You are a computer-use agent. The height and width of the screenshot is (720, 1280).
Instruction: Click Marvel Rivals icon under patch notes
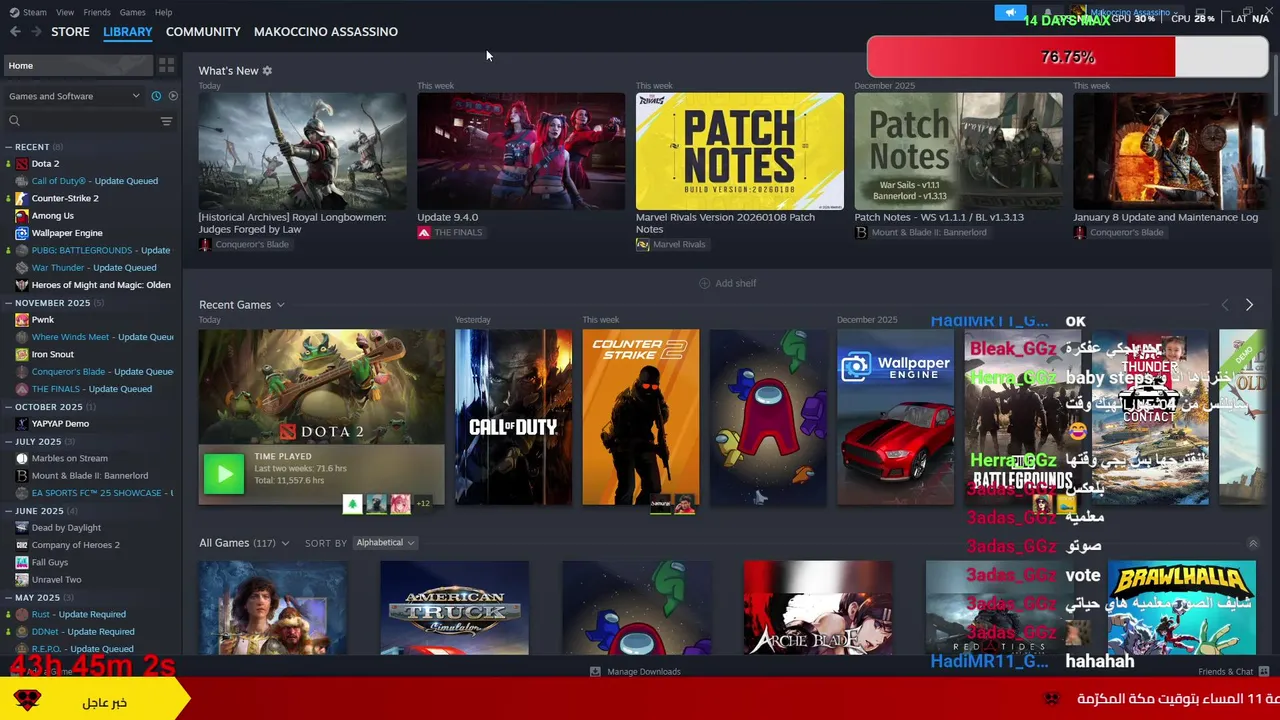pos(642,244)
